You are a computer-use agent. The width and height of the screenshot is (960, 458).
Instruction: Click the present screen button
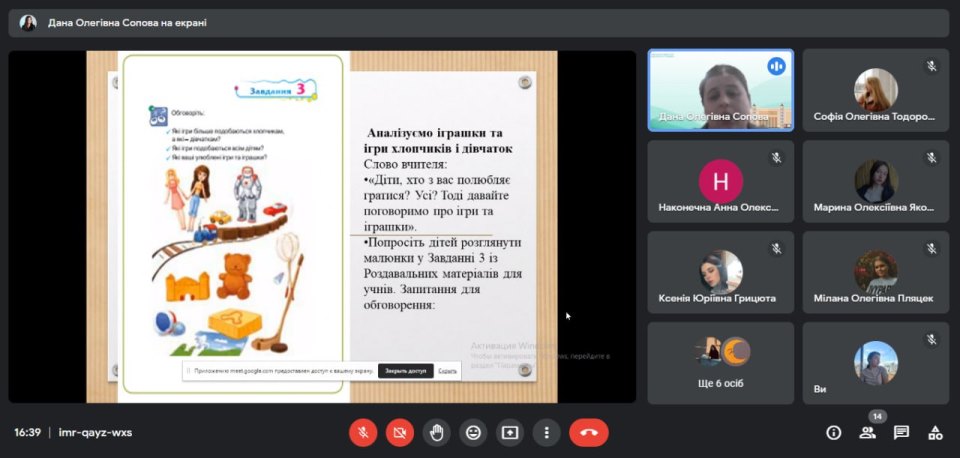point(510,433)
